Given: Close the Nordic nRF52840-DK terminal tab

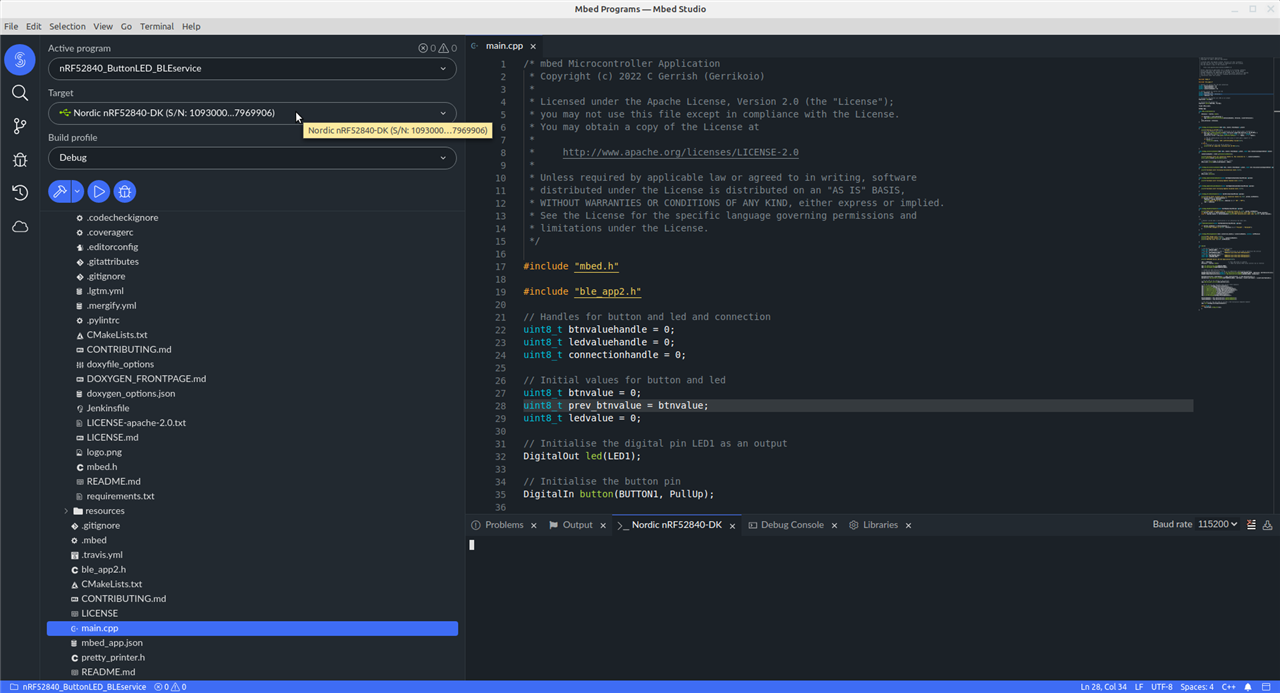Looking at the screenshot, I should (732, 525).
